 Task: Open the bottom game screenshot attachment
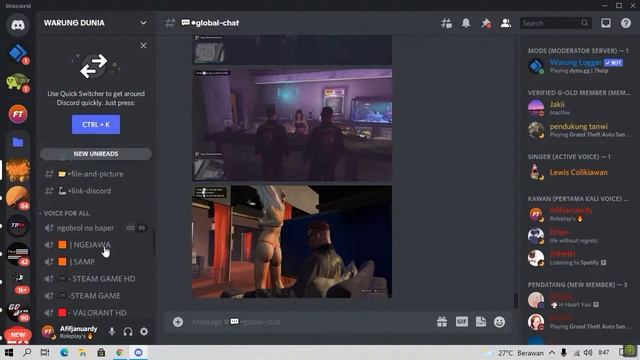(292, 242)
